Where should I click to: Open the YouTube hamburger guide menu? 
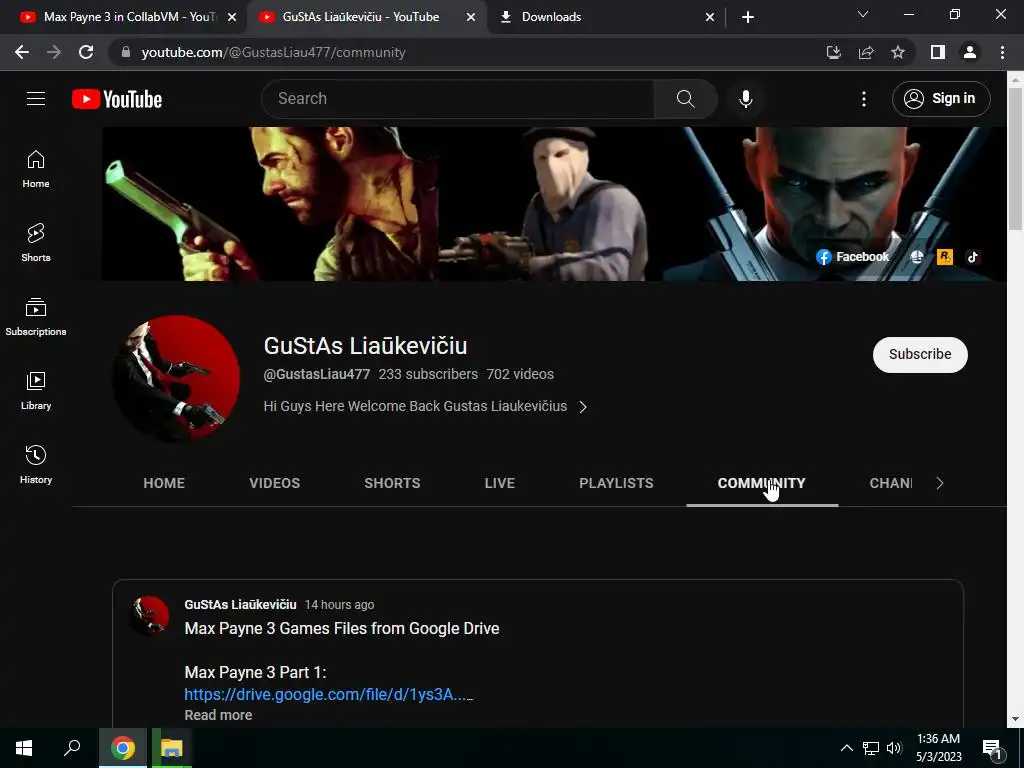[36, 99]
